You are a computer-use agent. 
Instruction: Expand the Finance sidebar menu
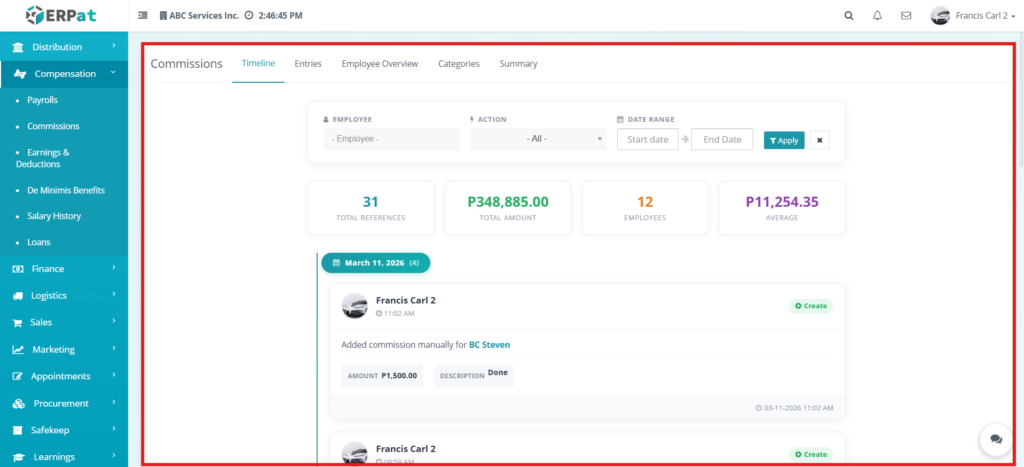tap(63, 269)
